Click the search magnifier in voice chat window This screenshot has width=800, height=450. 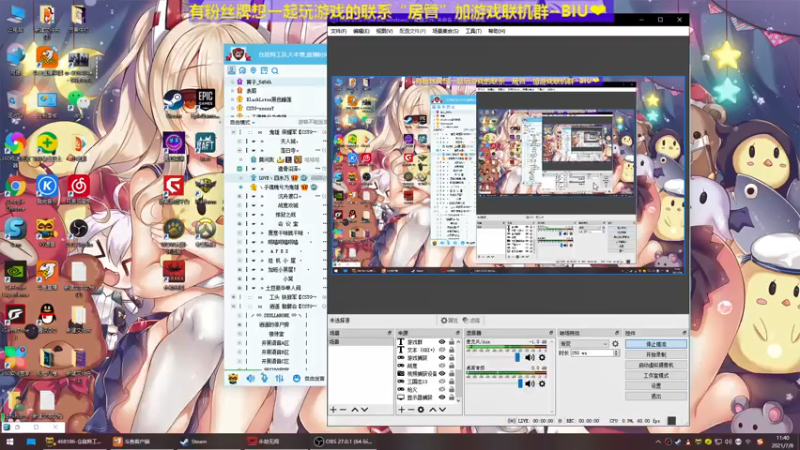point(275,70)
